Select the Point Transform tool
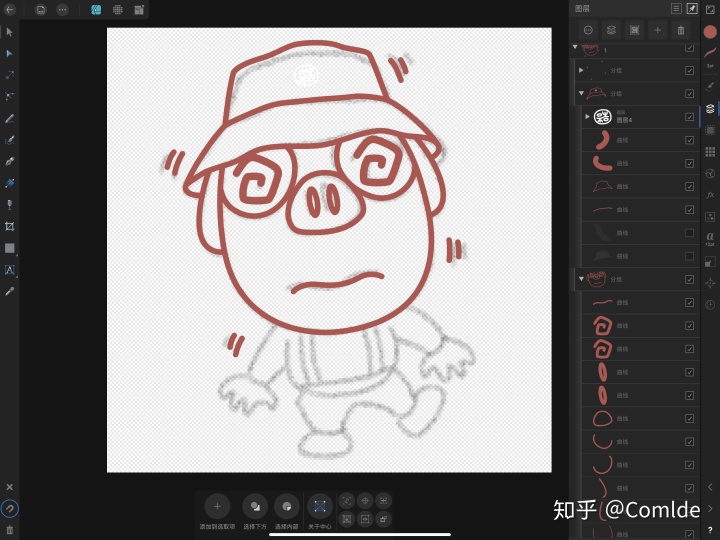Image resolution: width=720 pixels, height=540 pixels. [9, 75]
